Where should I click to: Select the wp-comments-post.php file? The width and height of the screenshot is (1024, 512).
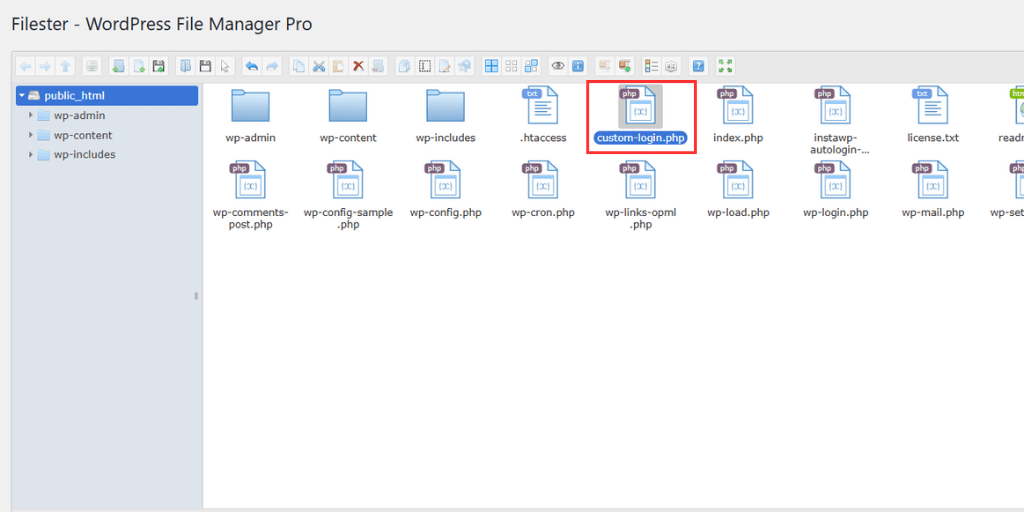pyautogui.click(x=251, y=196)
